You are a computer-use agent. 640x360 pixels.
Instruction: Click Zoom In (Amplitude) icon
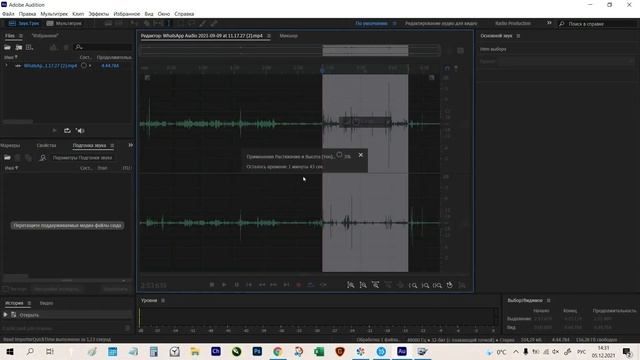[x=351, y=285]
